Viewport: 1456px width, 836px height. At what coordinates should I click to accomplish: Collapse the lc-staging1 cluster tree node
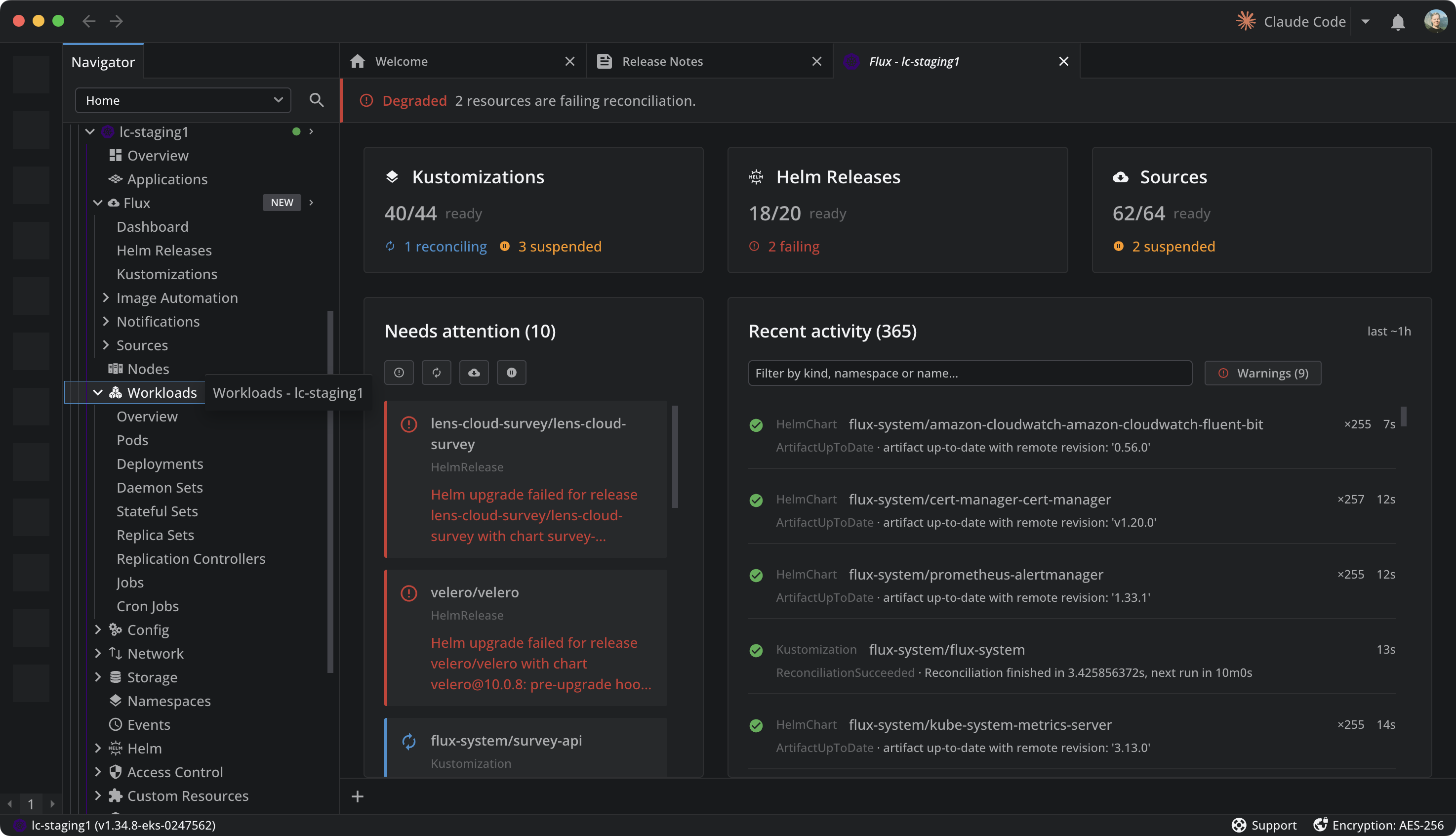click(x=89, y=131)
